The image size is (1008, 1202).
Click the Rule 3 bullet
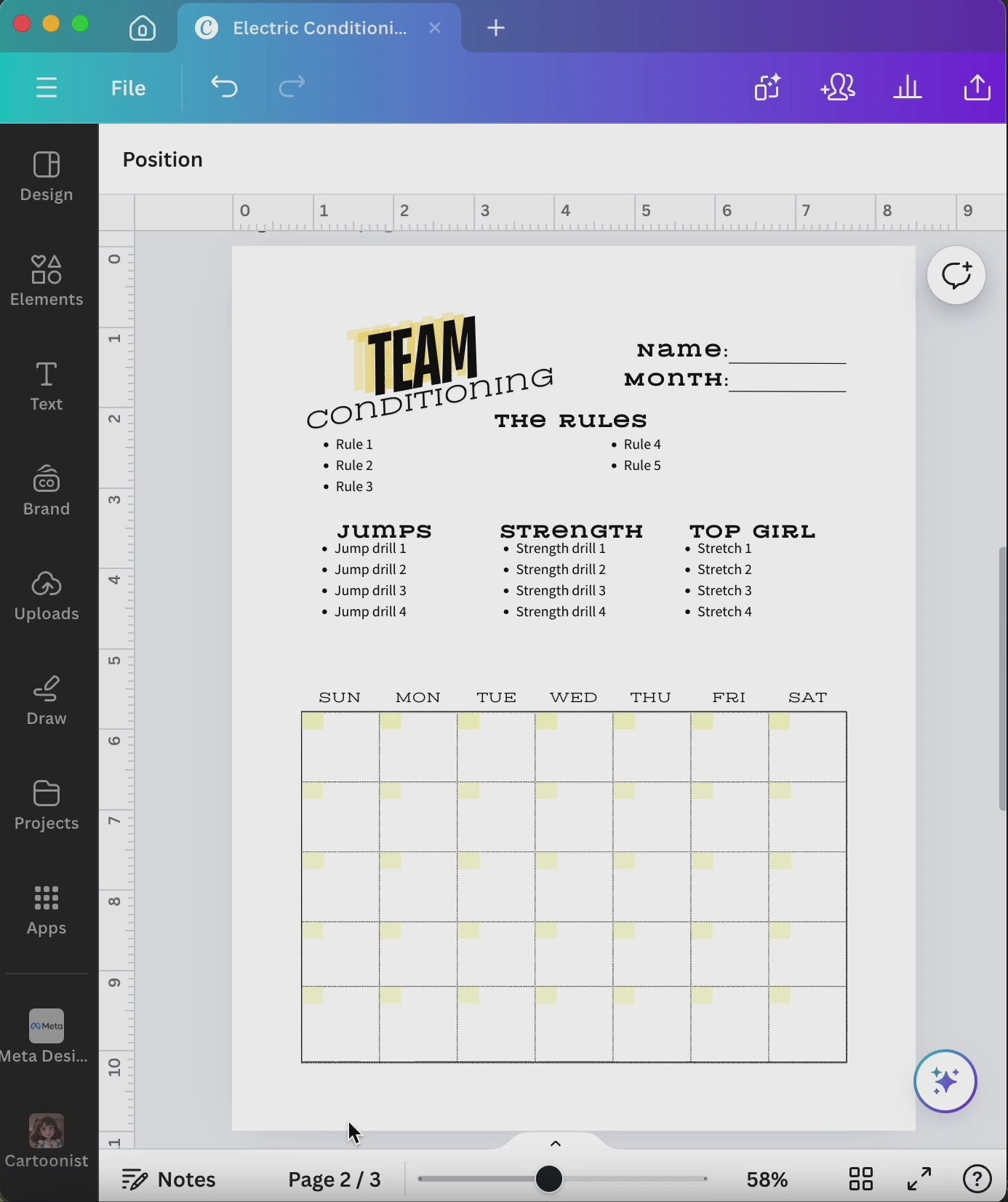pos(354,486)
